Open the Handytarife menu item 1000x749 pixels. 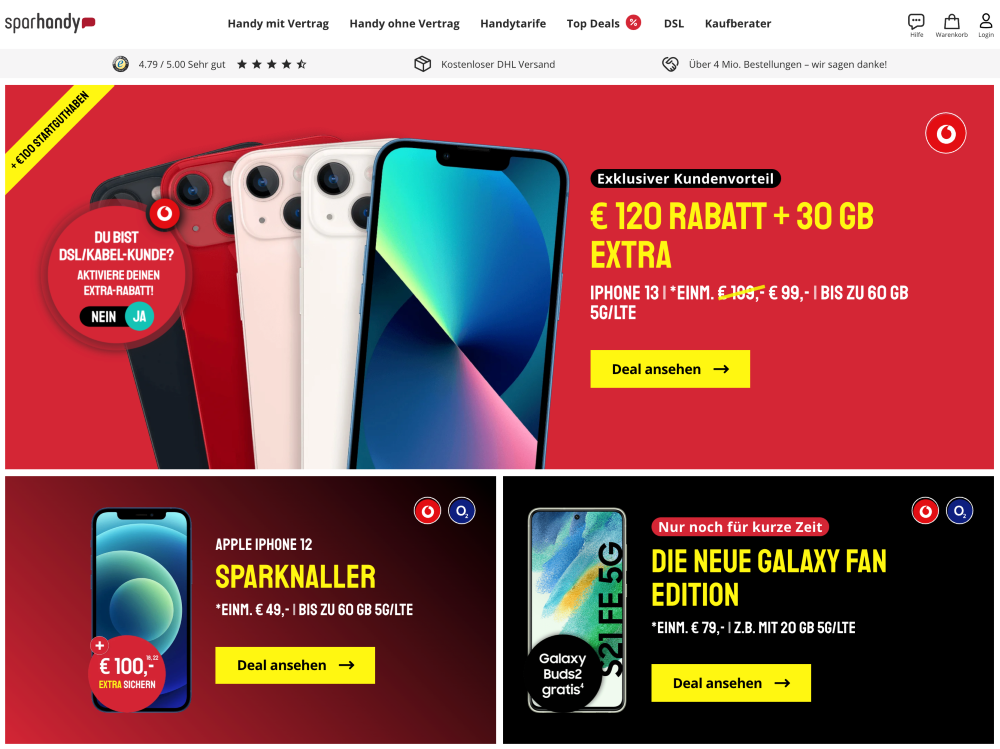[x=513, y=24]
